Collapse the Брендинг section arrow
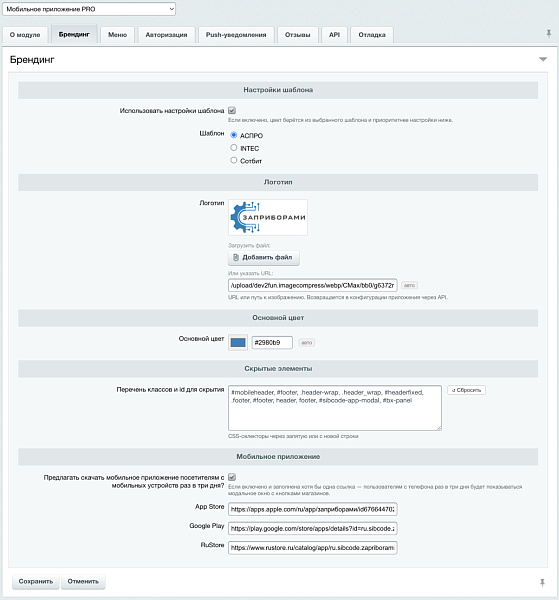The image size is (559, 600). pyautogui.click(x=543, y=59)
